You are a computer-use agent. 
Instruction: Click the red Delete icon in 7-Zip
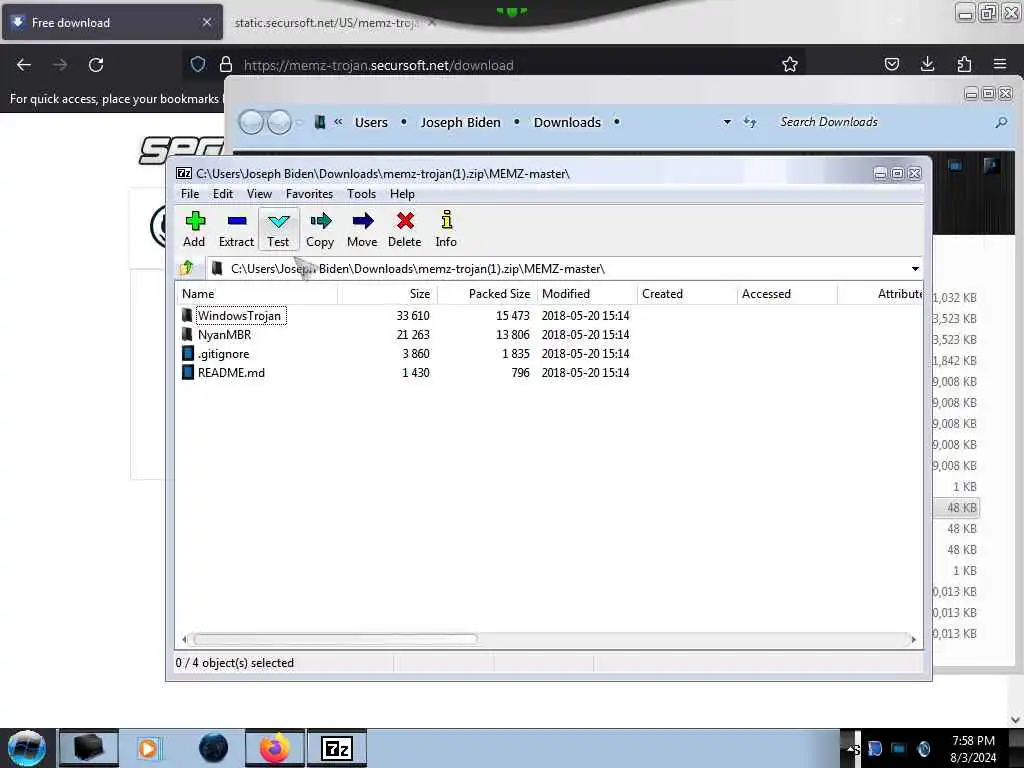pyautogui.click(x=404, y=229)
